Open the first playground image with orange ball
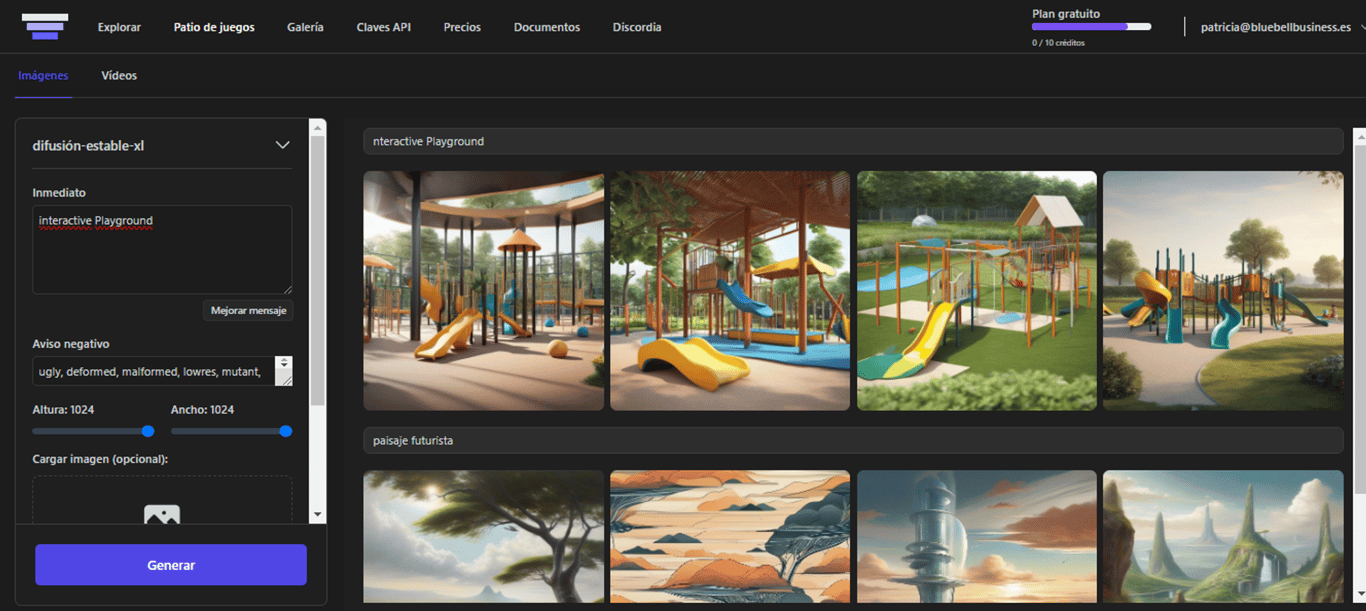This screenshot has height=611, width=1366. 483,290
